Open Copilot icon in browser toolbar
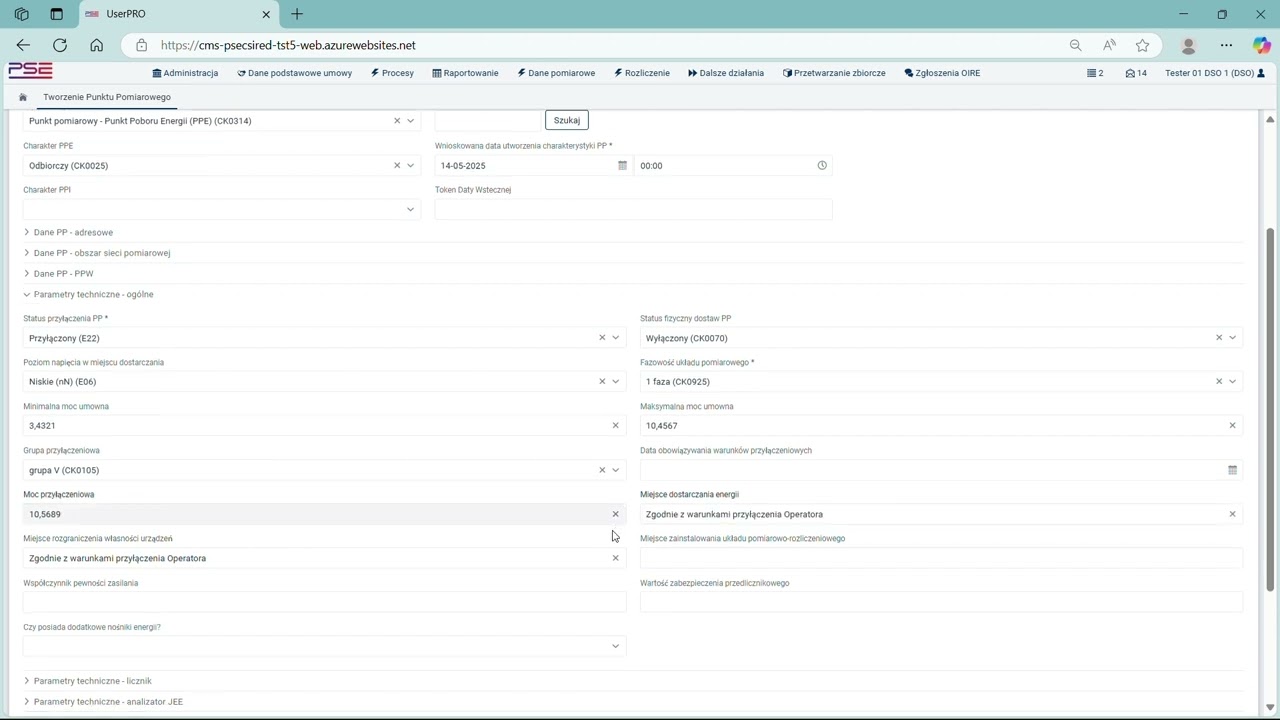The width and height of the screenshot is (1280, 720). 1261,45
